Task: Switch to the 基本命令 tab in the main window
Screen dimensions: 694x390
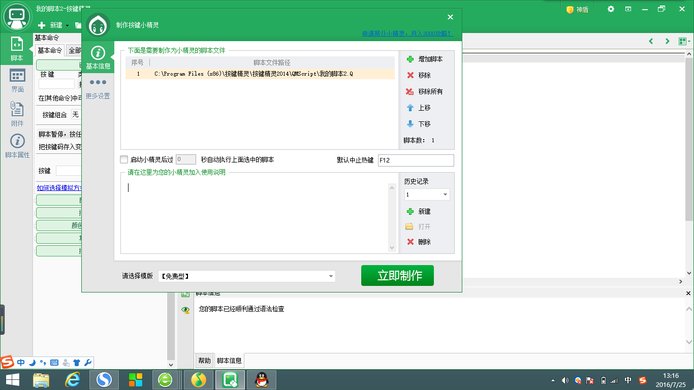Action: [50, 50]
